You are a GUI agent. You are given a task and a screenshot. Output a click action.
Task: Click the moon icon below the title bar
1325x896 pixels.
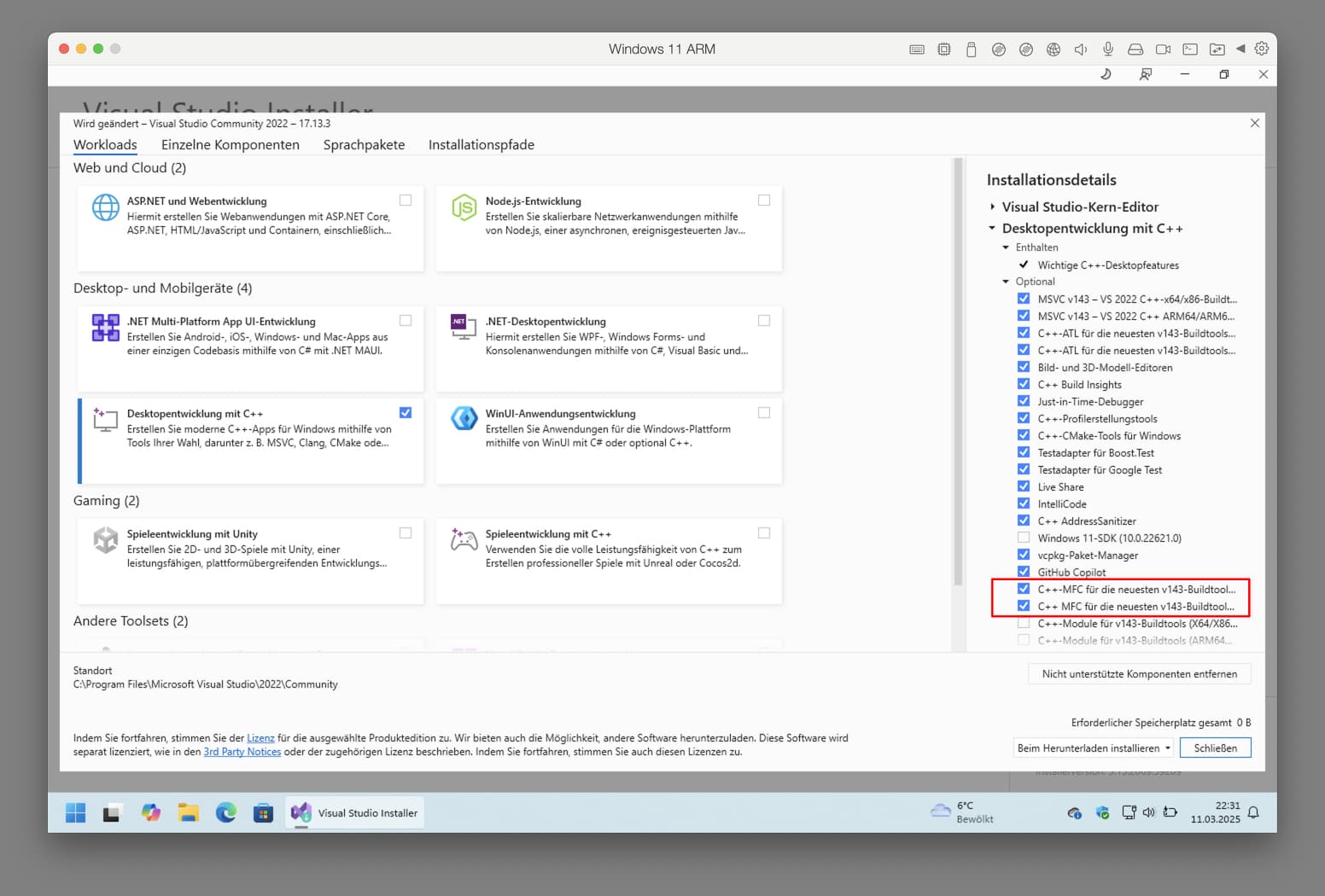click(1106, 74)
